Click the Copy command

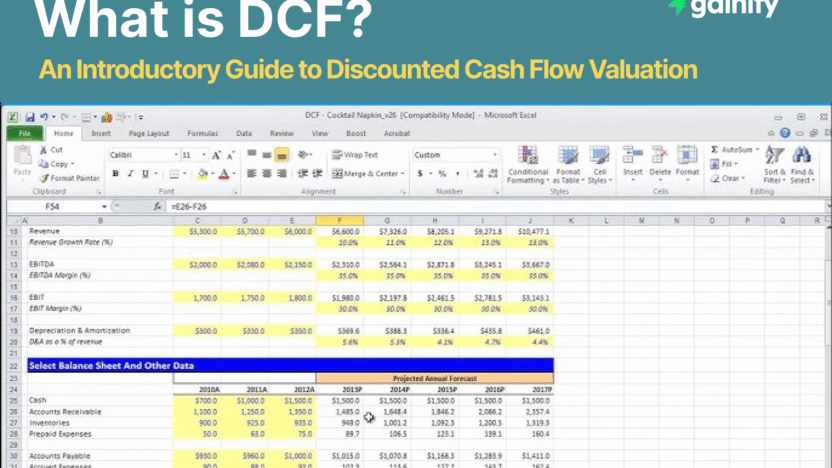point(55,164)
